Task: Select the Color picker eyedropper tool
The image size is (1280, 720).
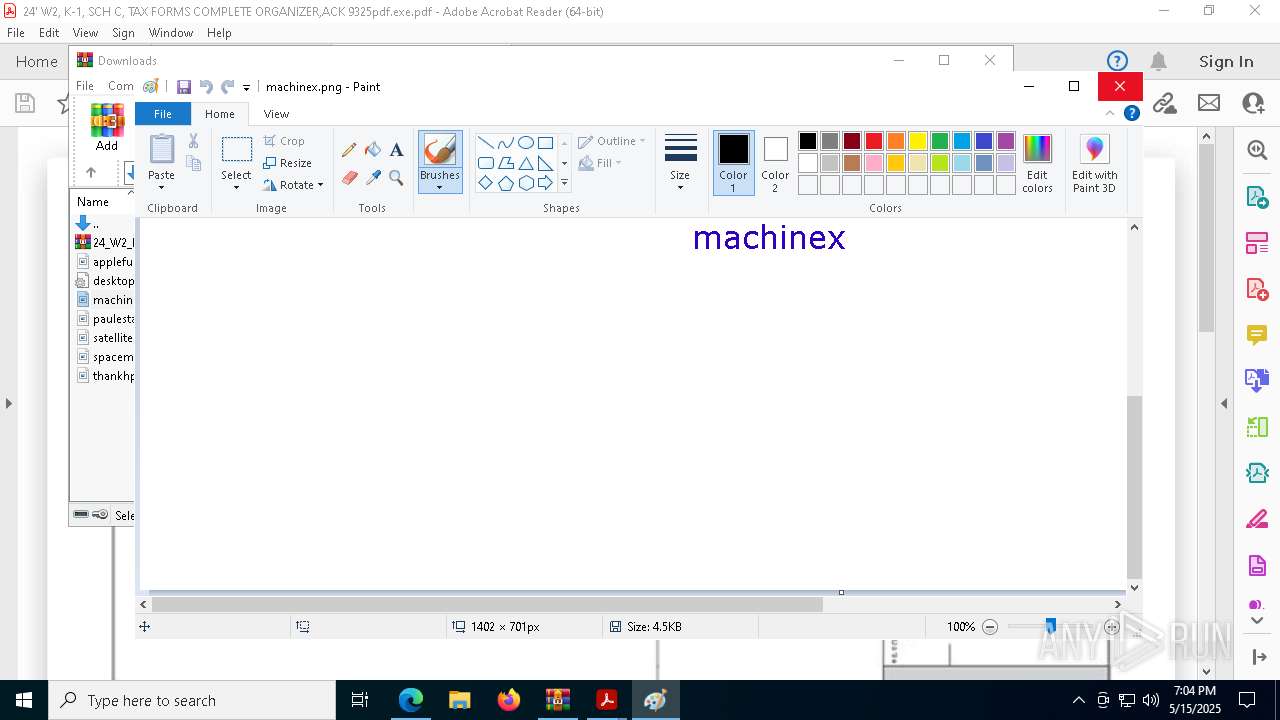Action: pyautogui.click(x=373, y=178)
